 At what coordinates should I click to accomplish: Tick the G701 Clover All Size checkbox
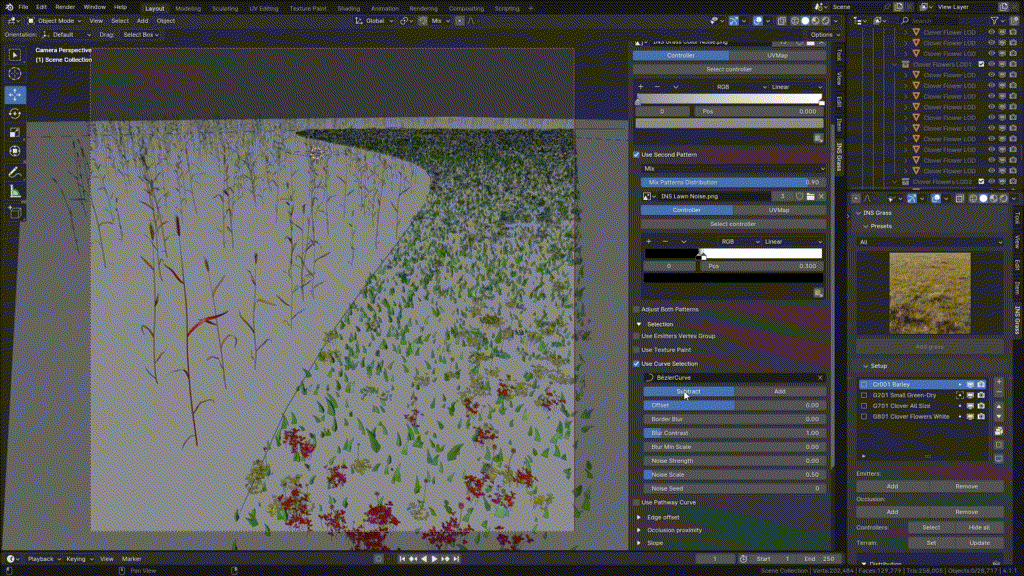864,406
